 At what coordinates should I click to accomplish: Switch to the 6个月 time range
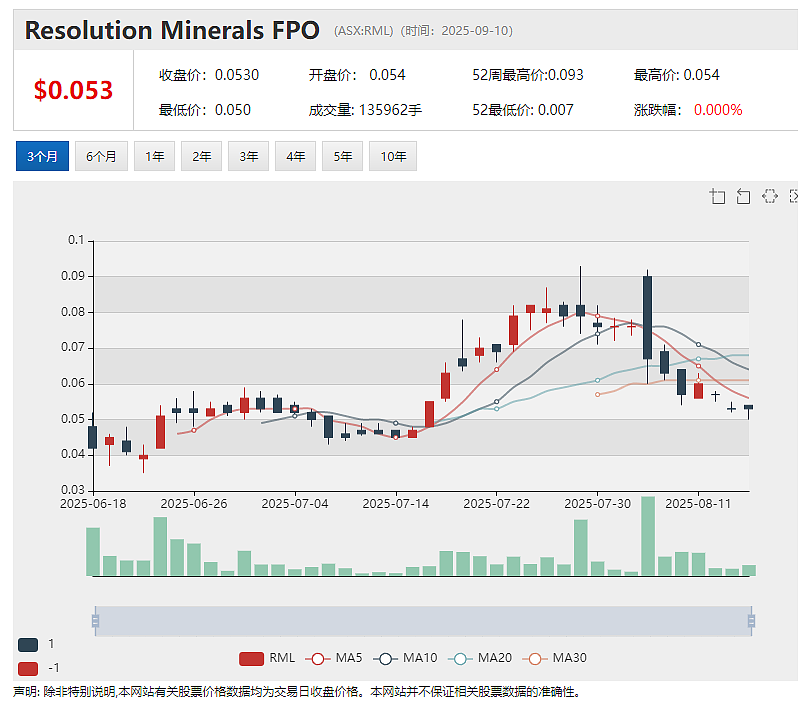click(x=101, y=156)
